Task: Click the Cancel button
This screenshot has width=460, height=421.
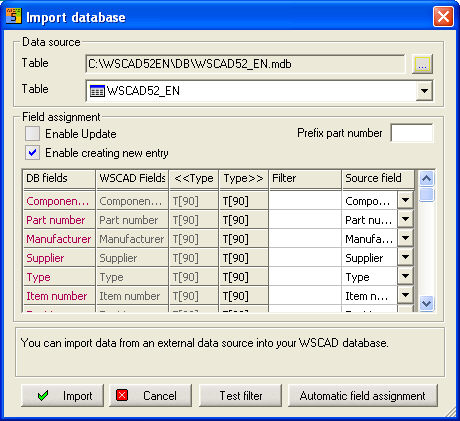Action: 150,396
